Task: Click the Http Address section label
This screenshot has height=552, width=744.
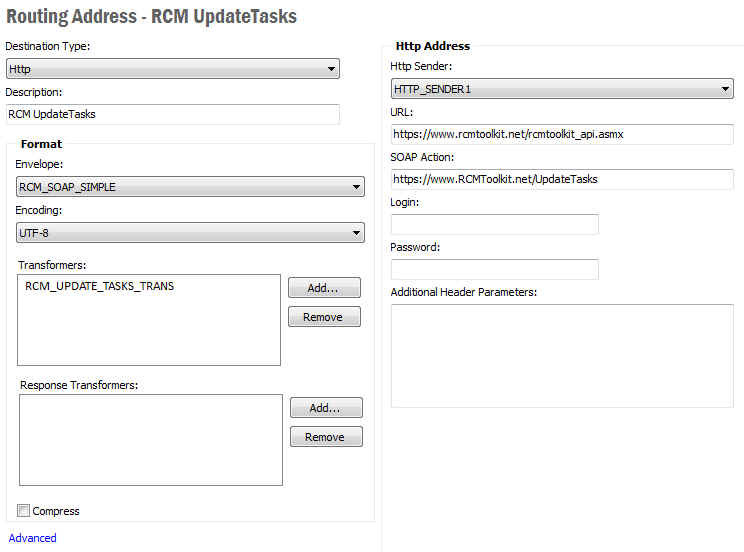Action: pos(432,46)
